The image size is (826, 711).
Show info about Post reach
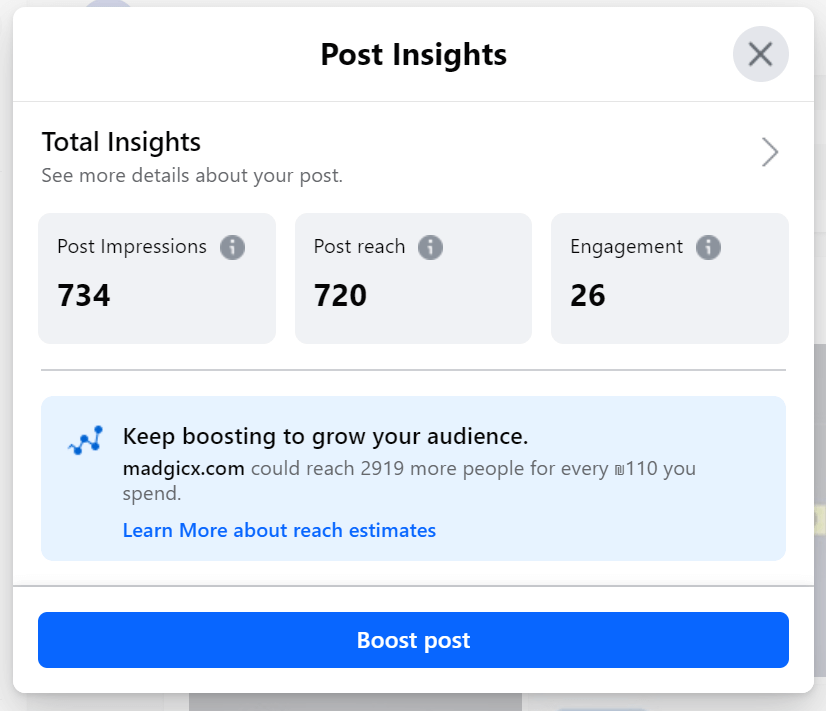(x=430, y=247)
